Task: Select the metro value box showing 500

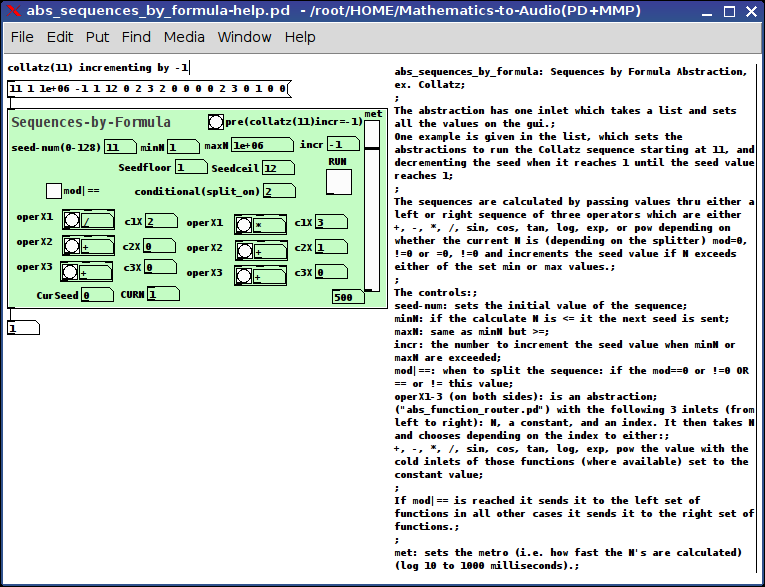Action: point(348,297)
